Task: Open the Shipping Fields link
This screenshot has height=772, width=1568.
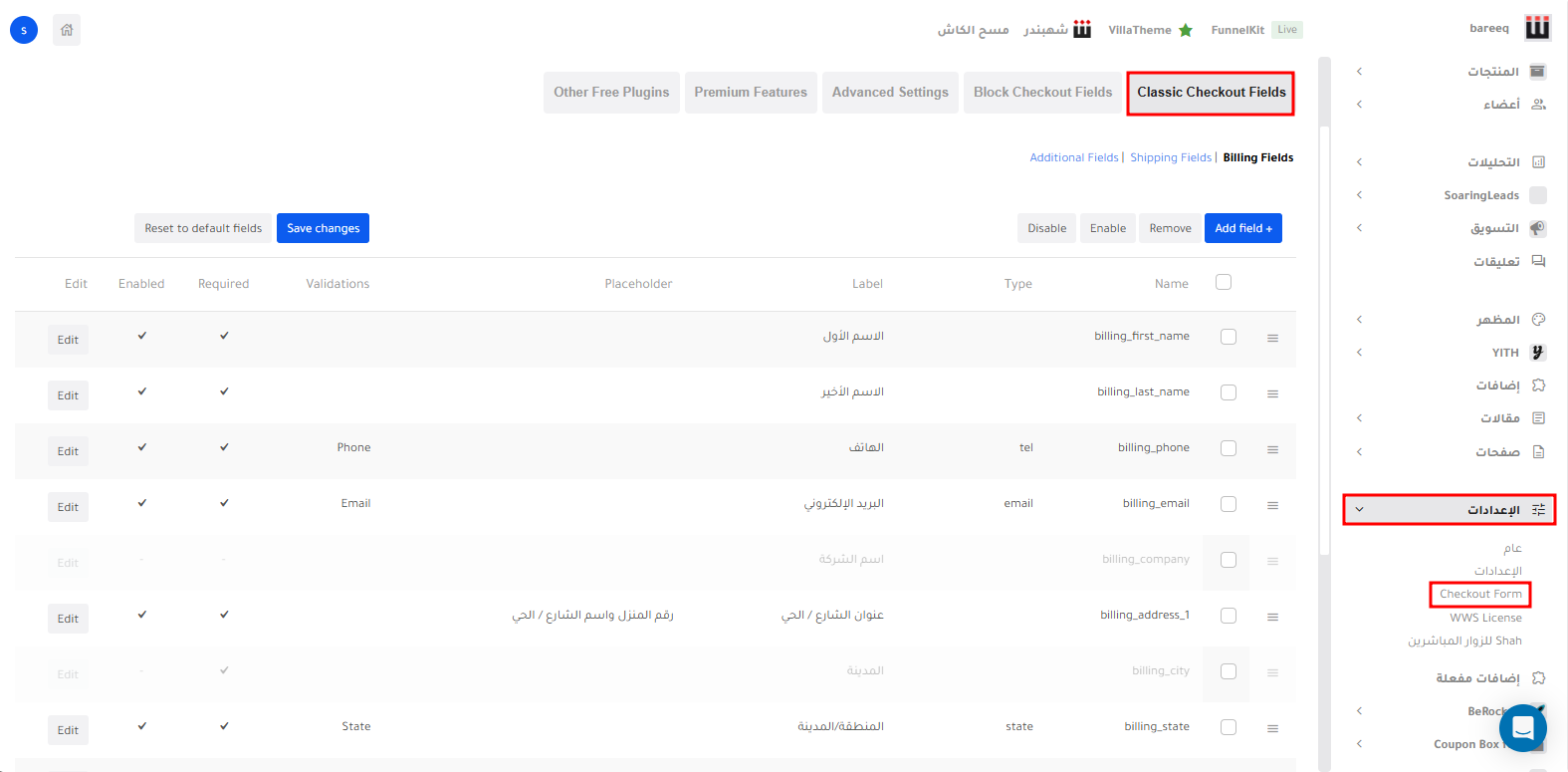Action: tap(1170, 157)
